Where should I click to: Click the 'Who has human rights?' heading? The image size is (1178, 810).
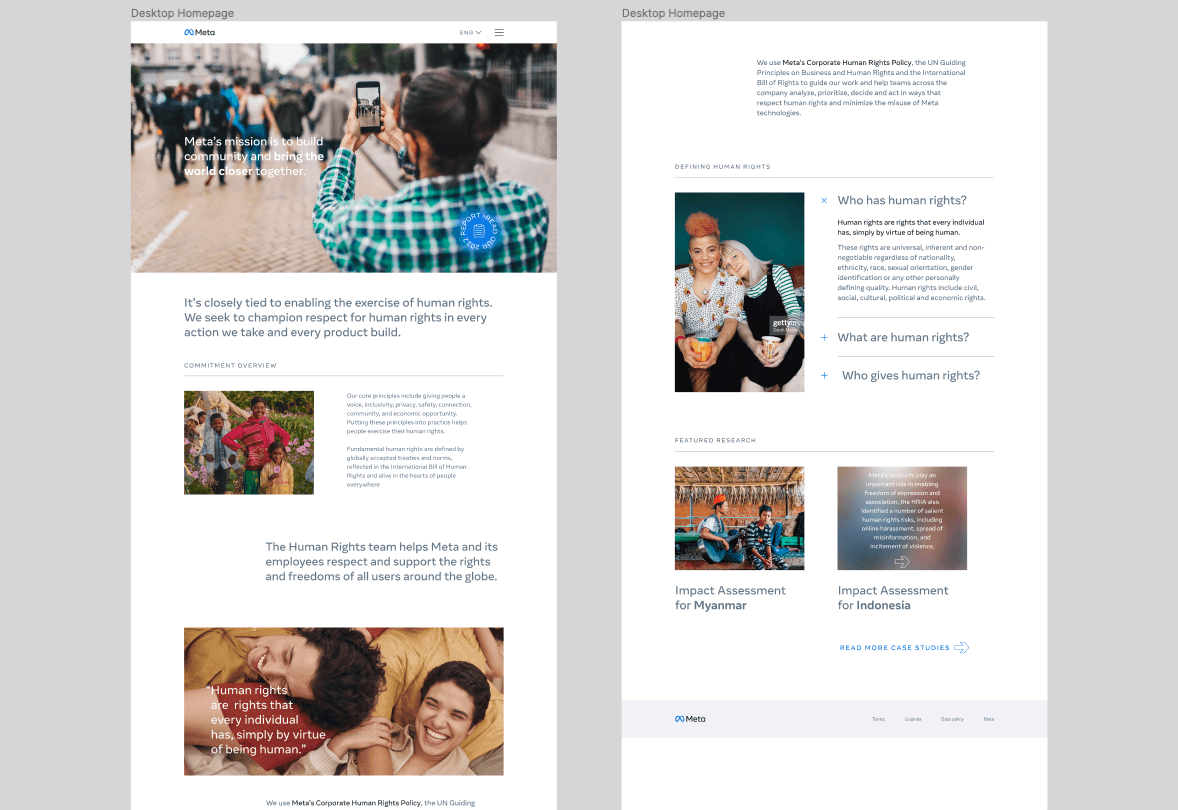click(902, 201)
